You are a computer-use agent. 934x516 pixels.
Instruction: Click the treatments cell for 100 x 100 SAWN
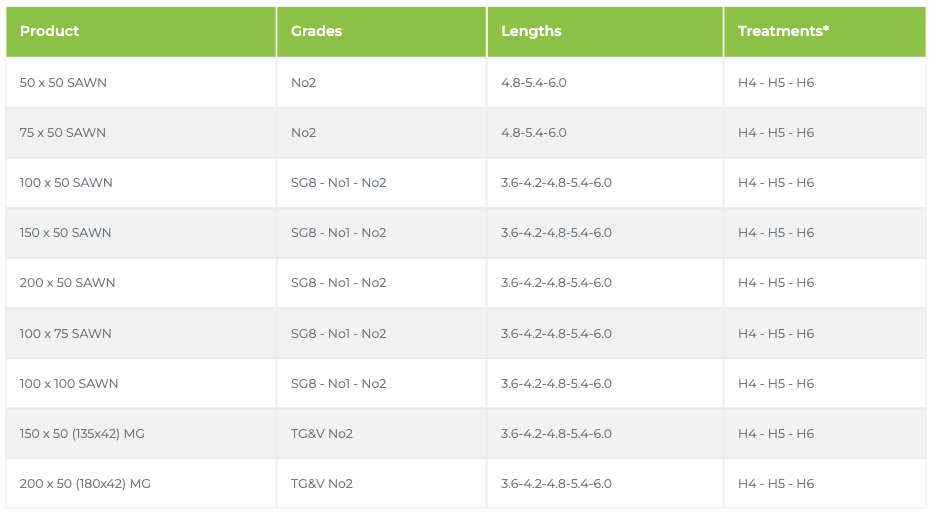pos(776,383)
